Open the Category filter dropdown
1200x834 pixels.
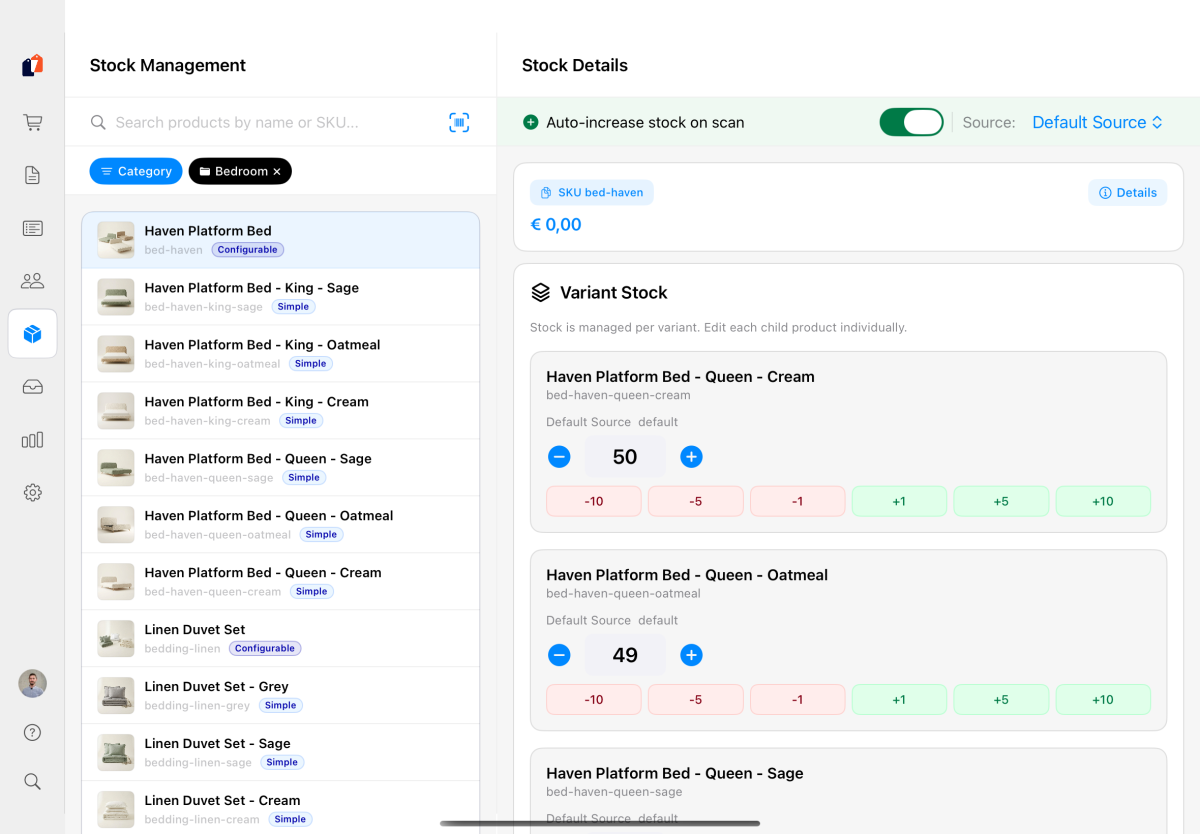tap(136, 171)
